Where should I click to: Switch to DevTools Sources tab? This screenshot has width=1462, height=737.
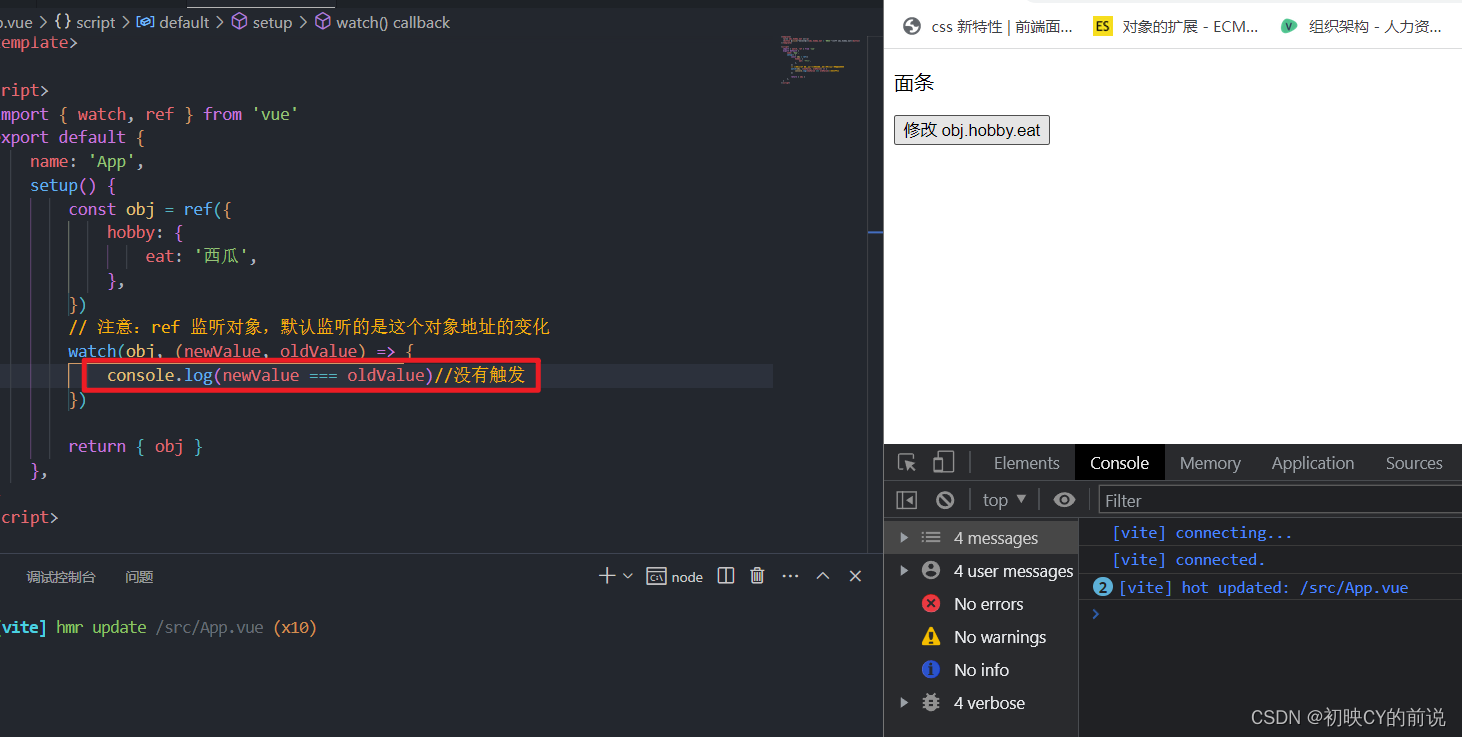tap(1414, 463)
